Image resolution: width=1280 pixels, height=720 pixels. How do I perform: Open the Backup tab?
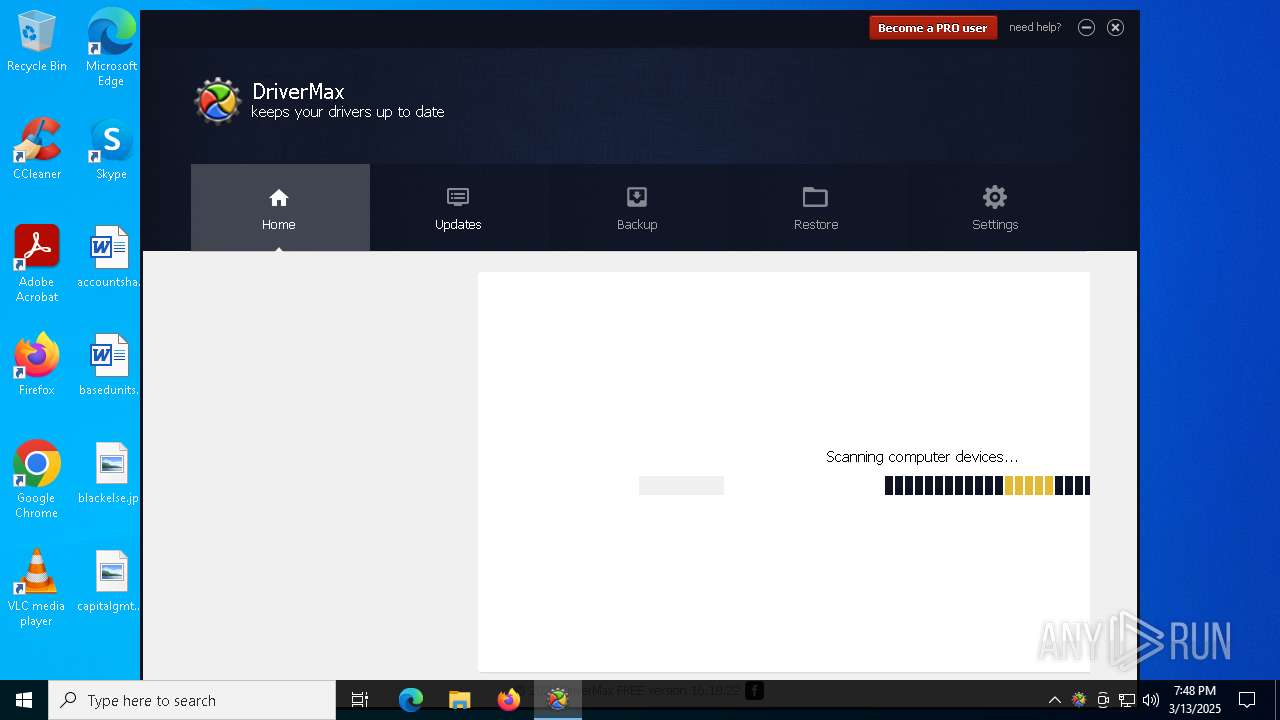pos(637,208)
